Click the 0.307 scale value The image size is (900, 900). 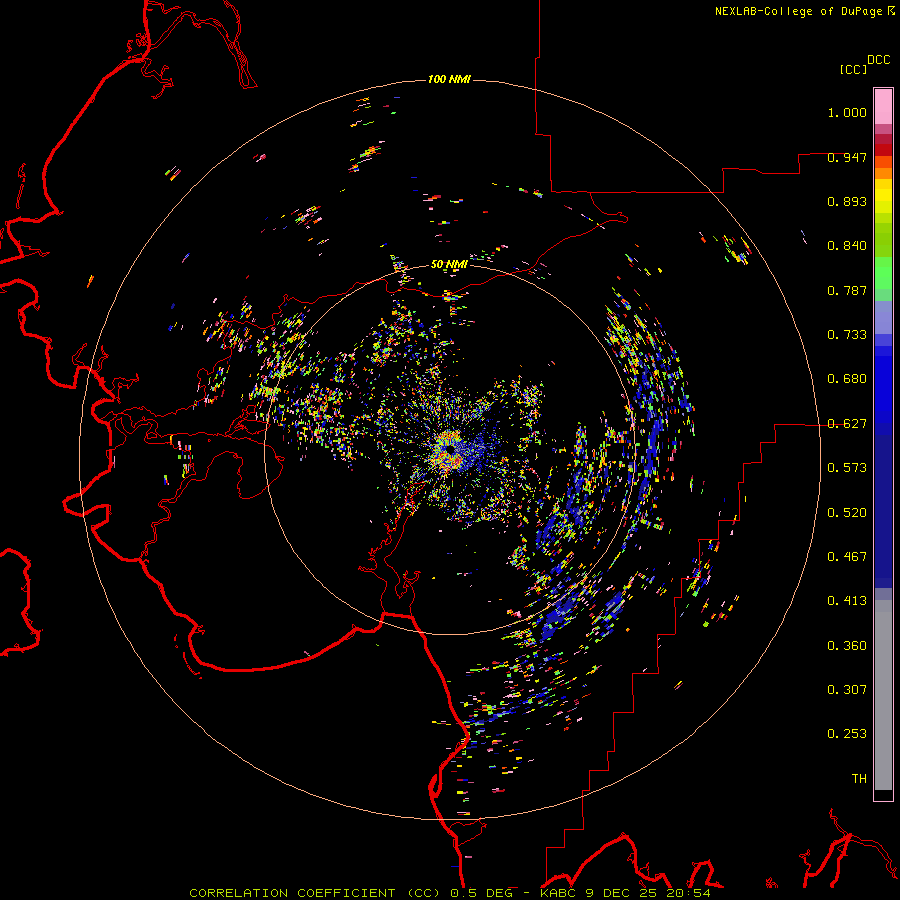tap(847, 690)
